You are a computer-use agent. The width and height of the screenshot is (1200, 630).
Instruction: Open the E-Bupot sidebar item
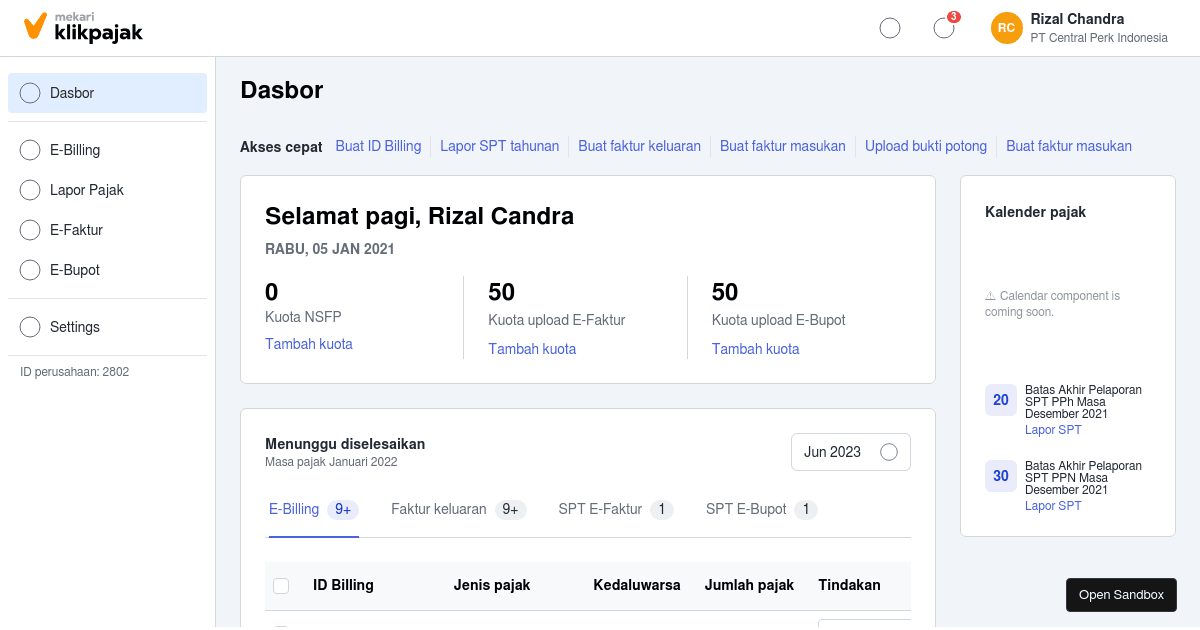[30, 270]
